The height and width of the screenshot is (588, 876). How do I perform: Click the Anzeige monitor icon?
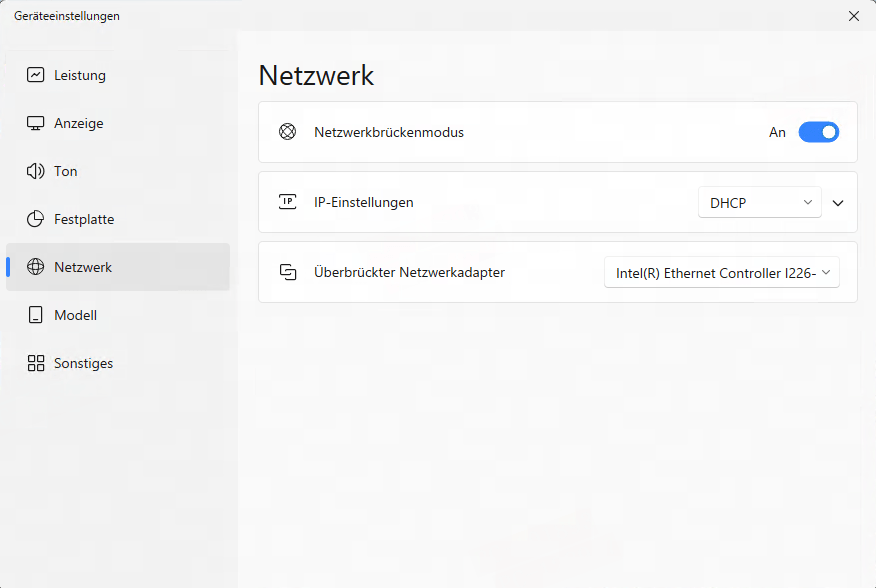34,123
